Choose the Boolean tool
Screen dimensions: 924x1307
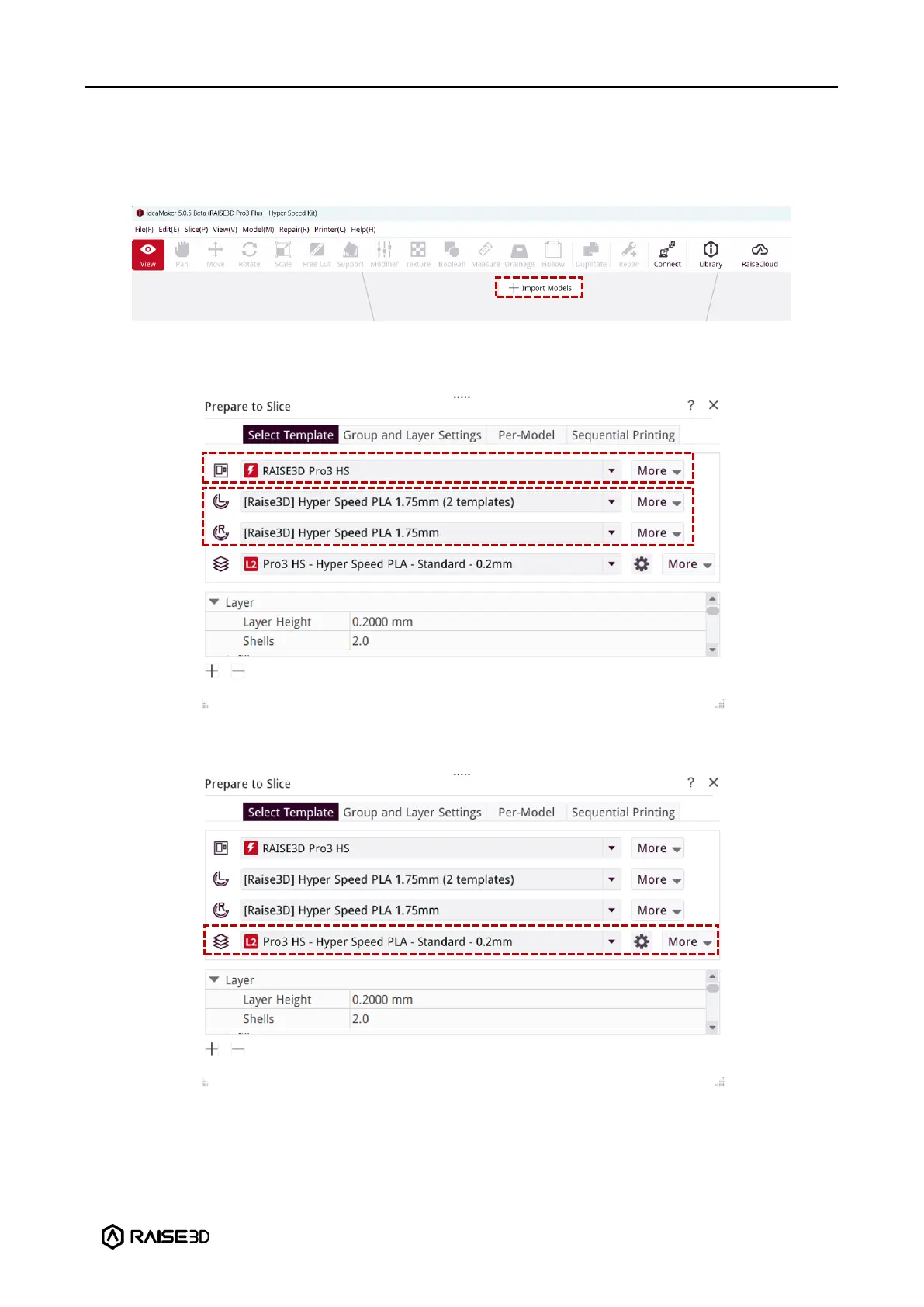(452, 255)
